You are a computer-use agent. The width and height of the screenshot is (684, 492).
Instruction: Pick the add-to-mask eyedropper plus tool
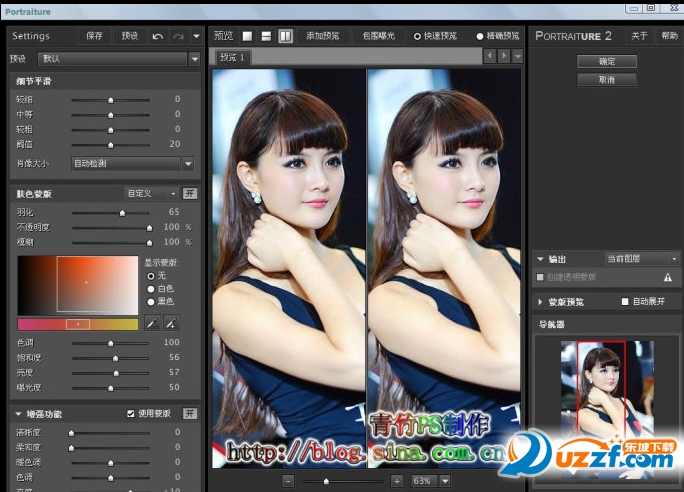[171, 324]
